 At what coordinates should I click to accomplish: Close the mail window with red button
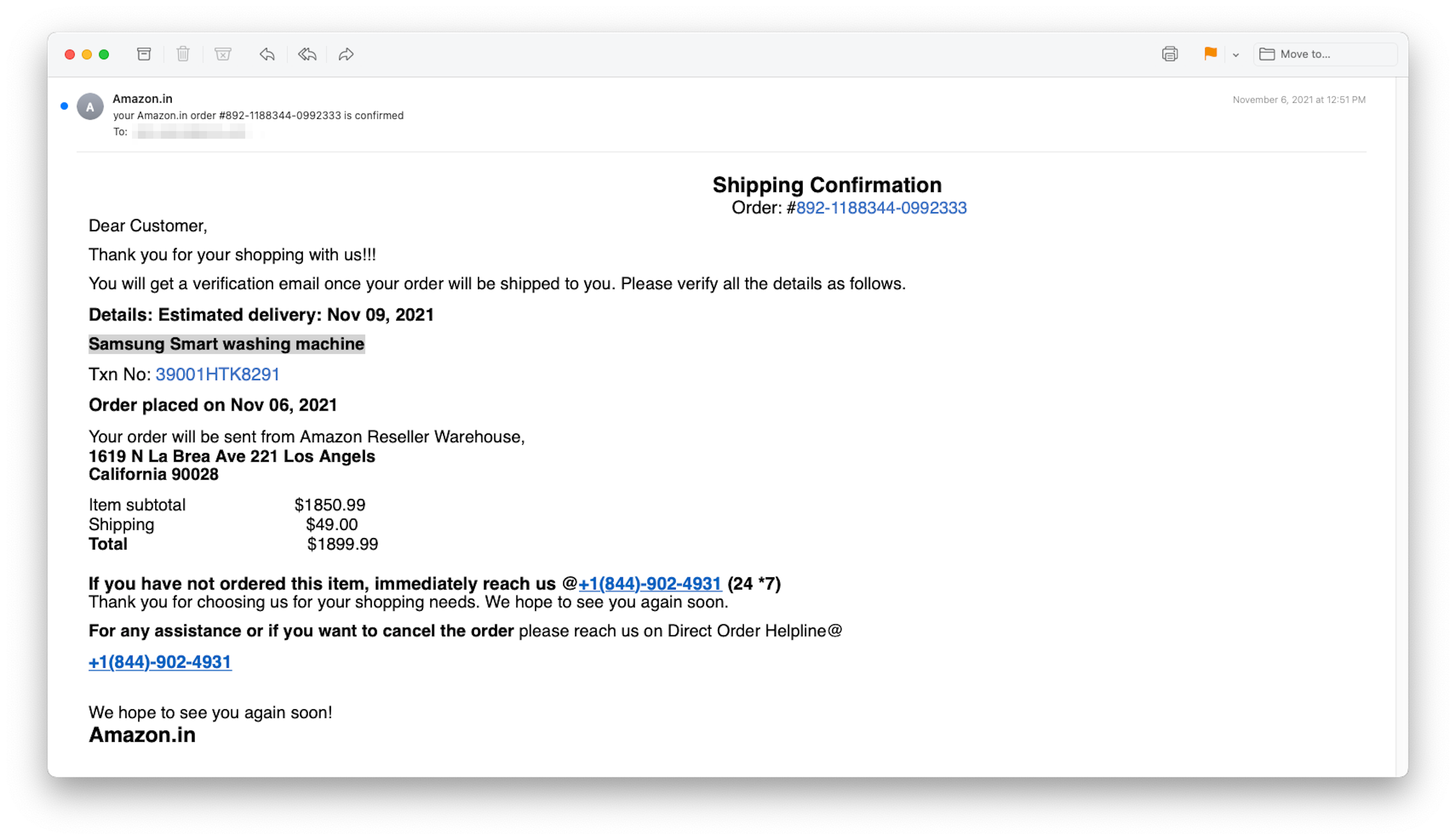click(69, 54)
